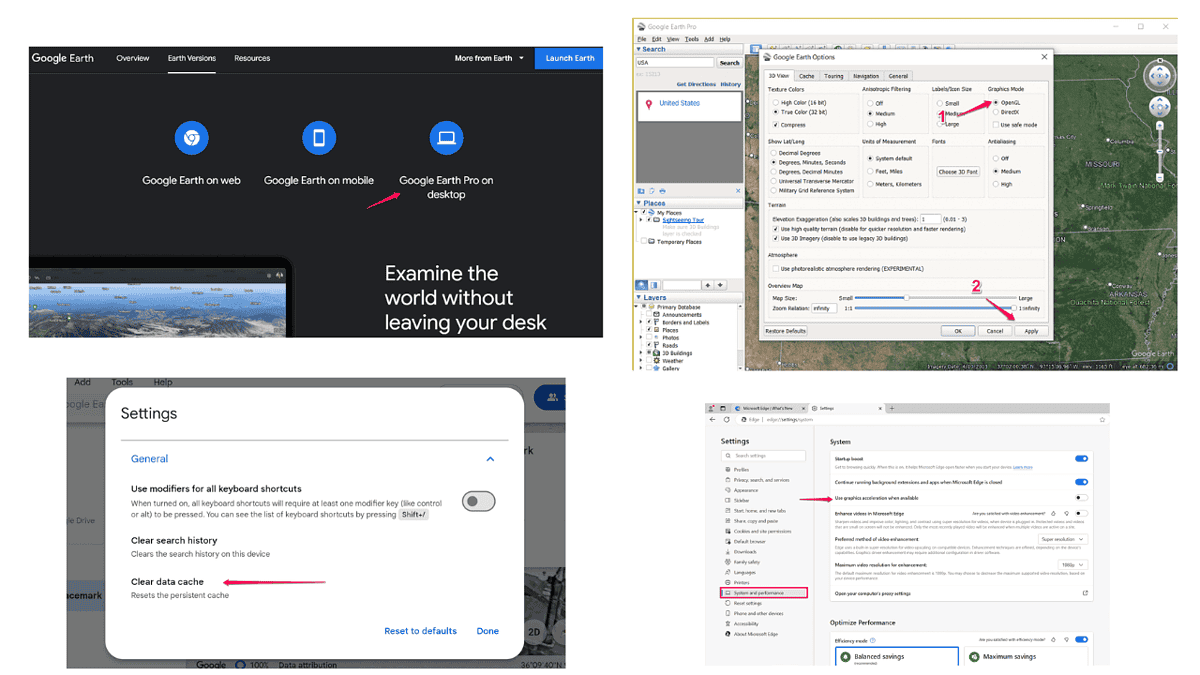The width and height of the screenshot is (1200, 675).
Task: Click the Choose 3D Font button
Action: coord(957,172)
